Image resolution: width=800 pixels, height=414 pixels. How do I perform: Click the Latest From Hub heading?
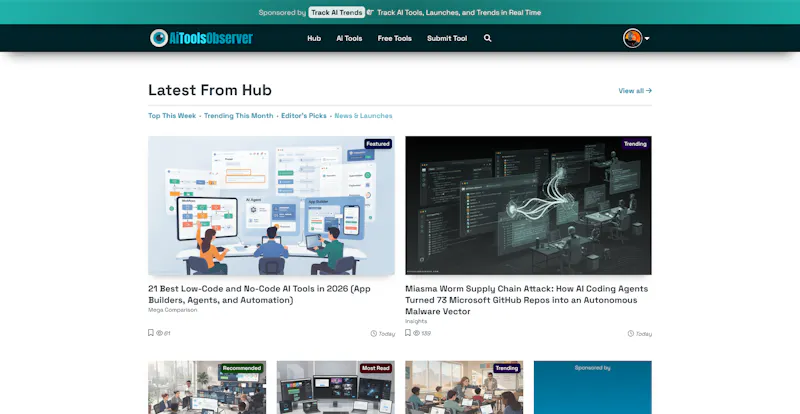coord(210,90)
